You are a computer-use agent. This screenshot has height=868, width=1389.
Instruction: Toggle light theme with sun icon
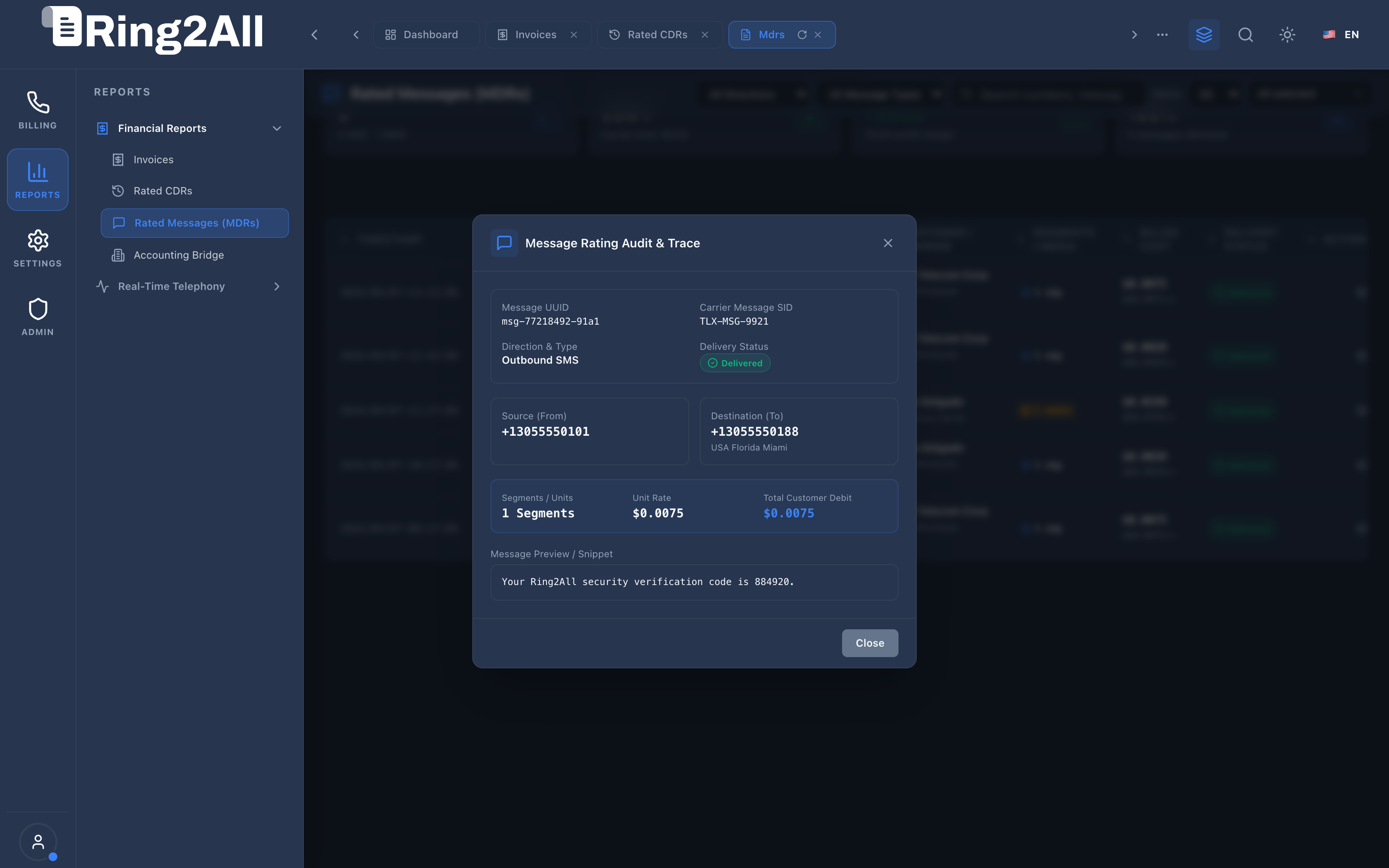point(1287,34)
